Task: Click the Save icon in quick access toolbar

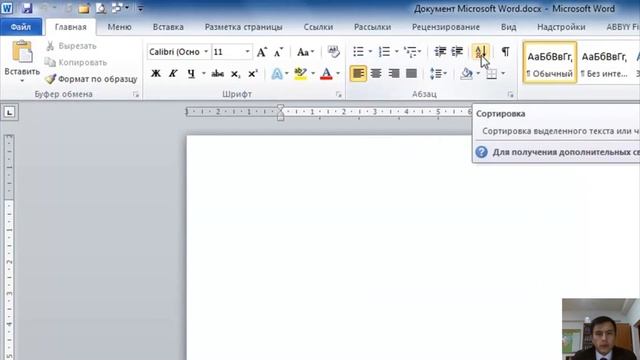Action: tap(27, 8)
